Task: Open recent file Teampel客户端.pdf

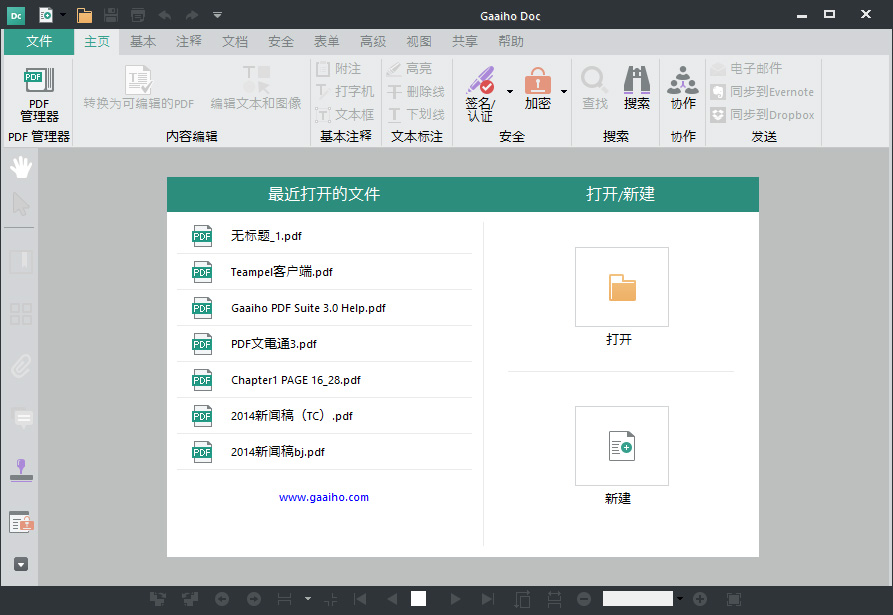Action: 325,272
